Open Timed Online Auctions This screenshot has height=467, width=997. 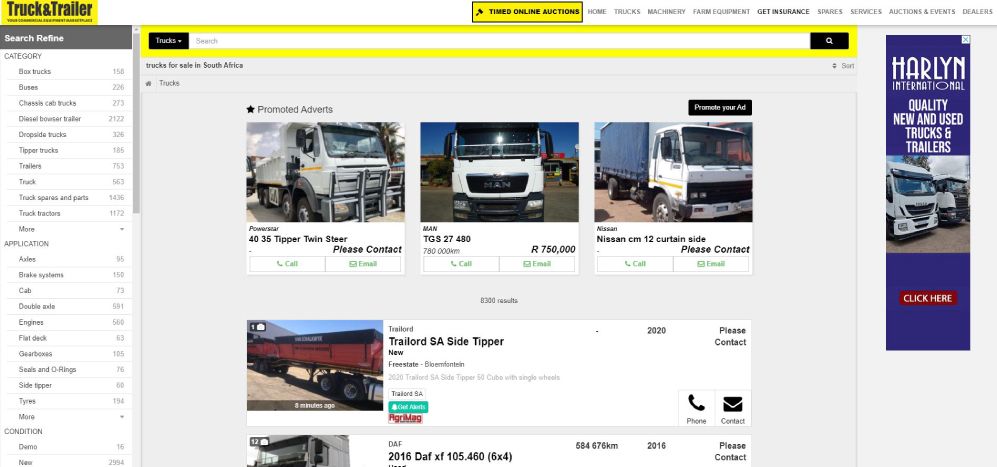[527, 11]
